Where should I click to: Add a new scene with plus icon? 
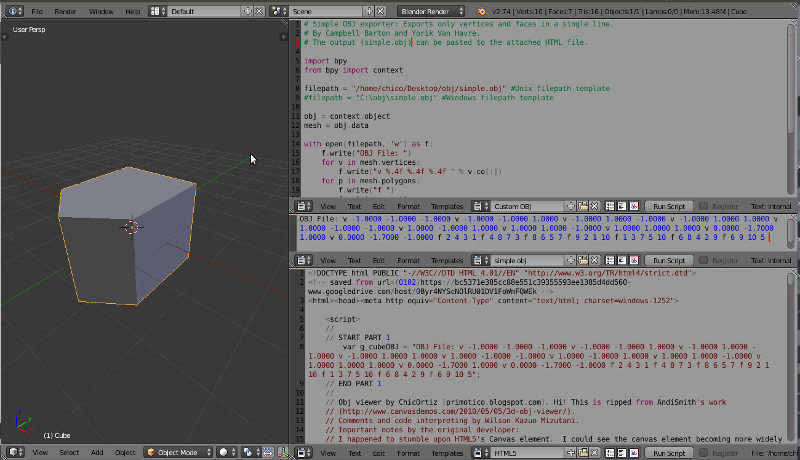point(369,11)
